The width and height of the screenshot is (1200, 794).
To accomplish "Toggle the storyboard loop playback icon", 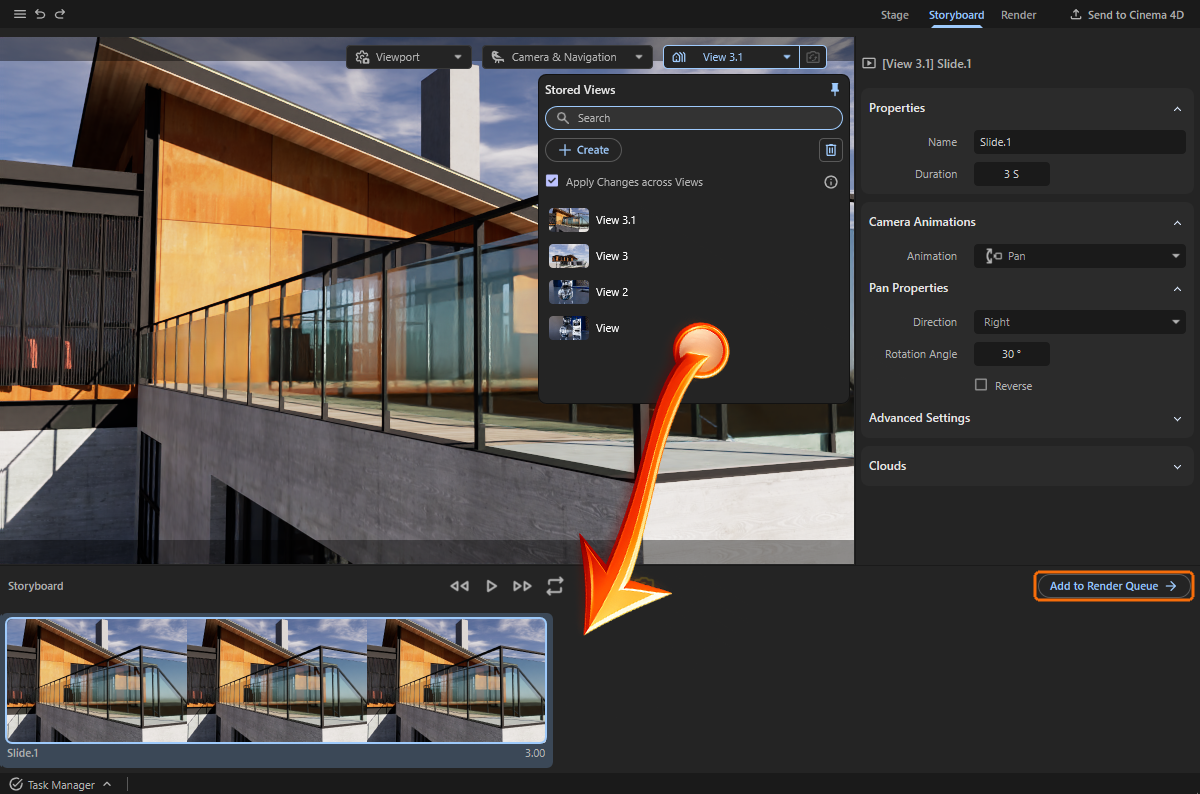I will pyautogui.click(x=555, y=586).
